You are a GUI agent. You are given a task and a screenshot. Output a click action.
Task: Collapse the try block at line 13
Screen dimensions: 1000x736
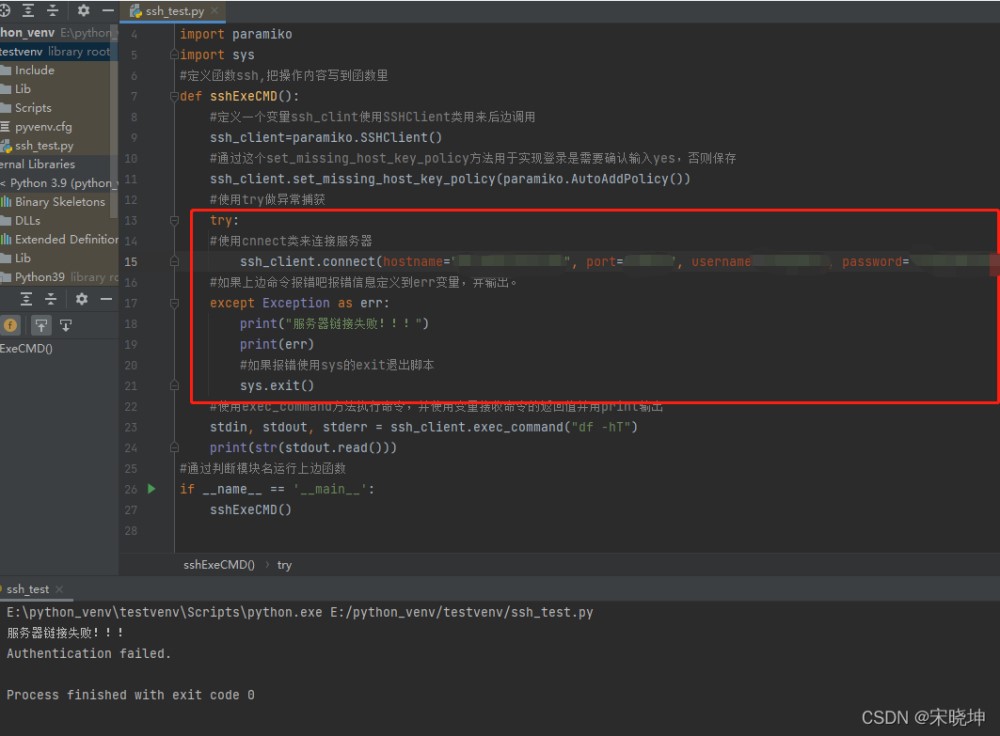point(174,220)
